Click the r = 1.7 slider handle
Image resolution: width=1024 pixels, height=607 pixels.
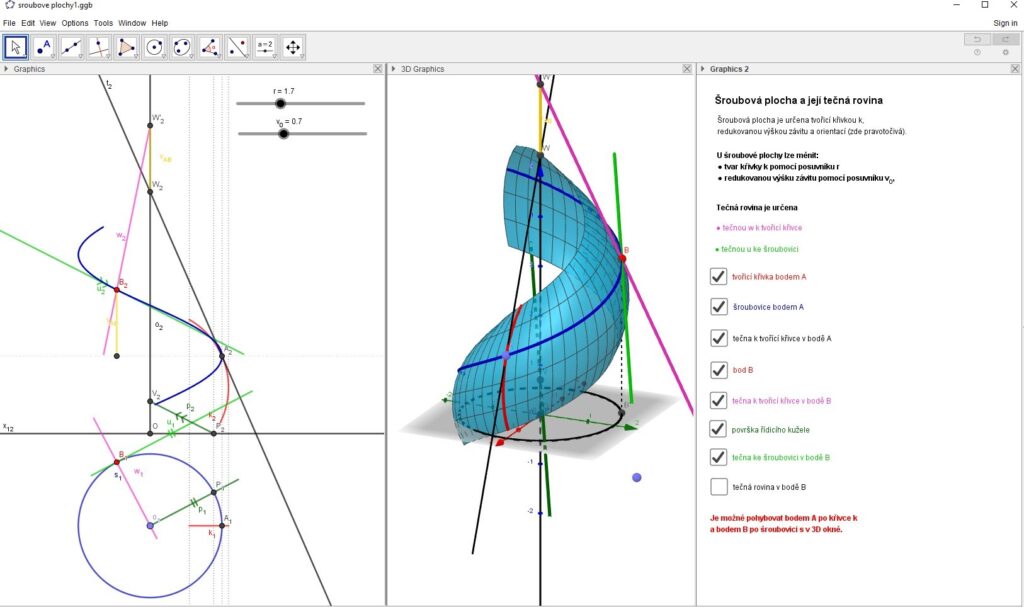(x=280, y=103)
